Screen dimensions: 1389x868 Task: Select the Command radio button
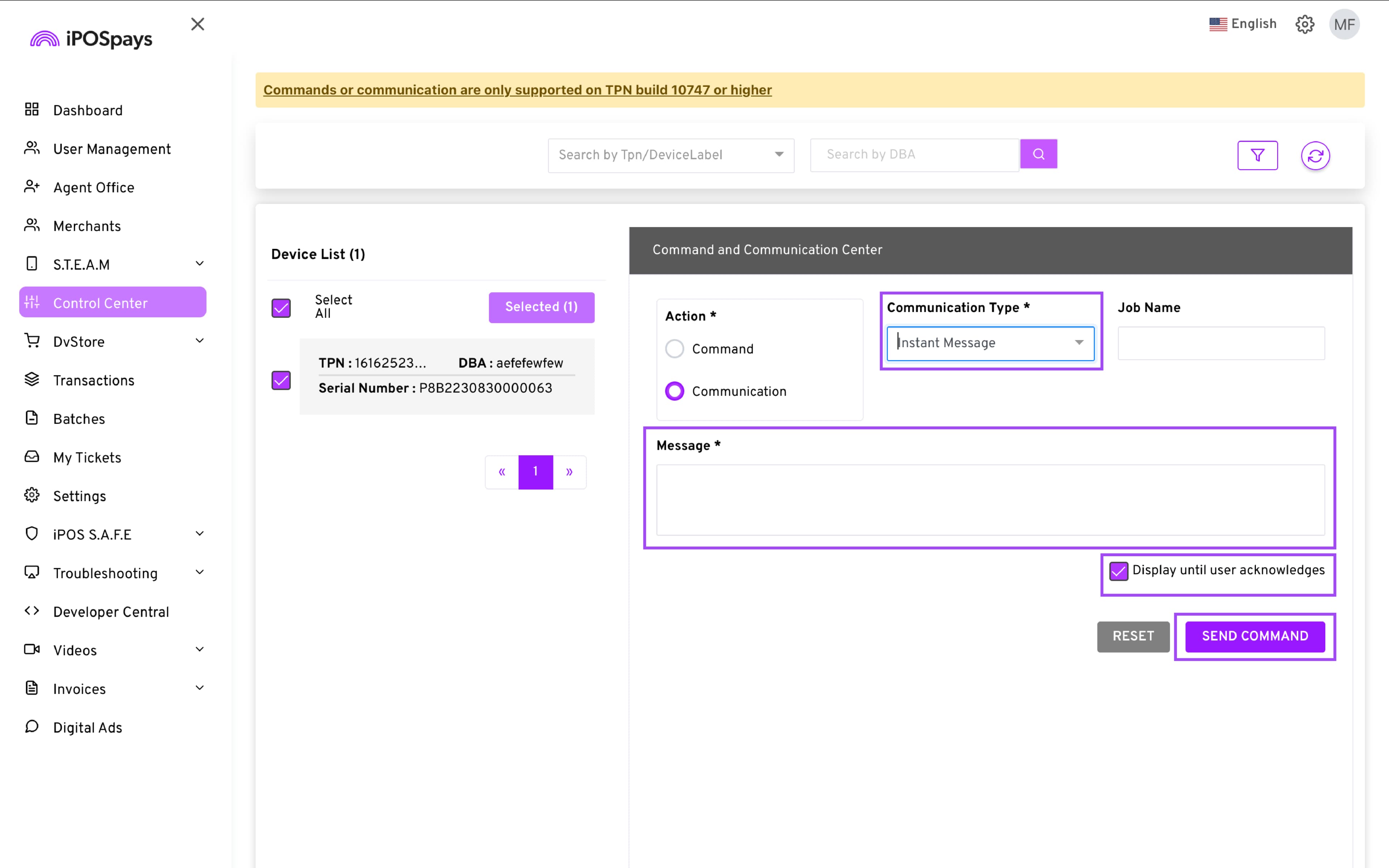(674, 348)
